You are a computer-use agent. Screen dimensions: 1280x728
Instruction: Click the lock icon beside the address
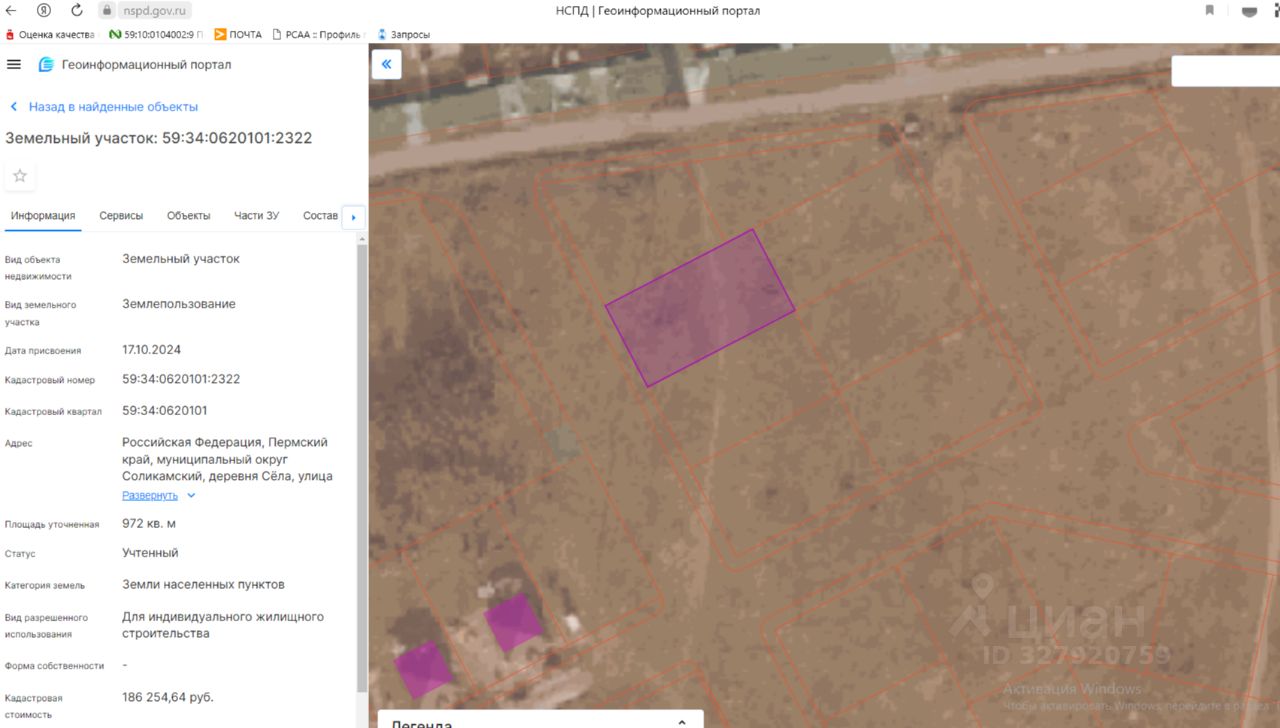[108, 10]
